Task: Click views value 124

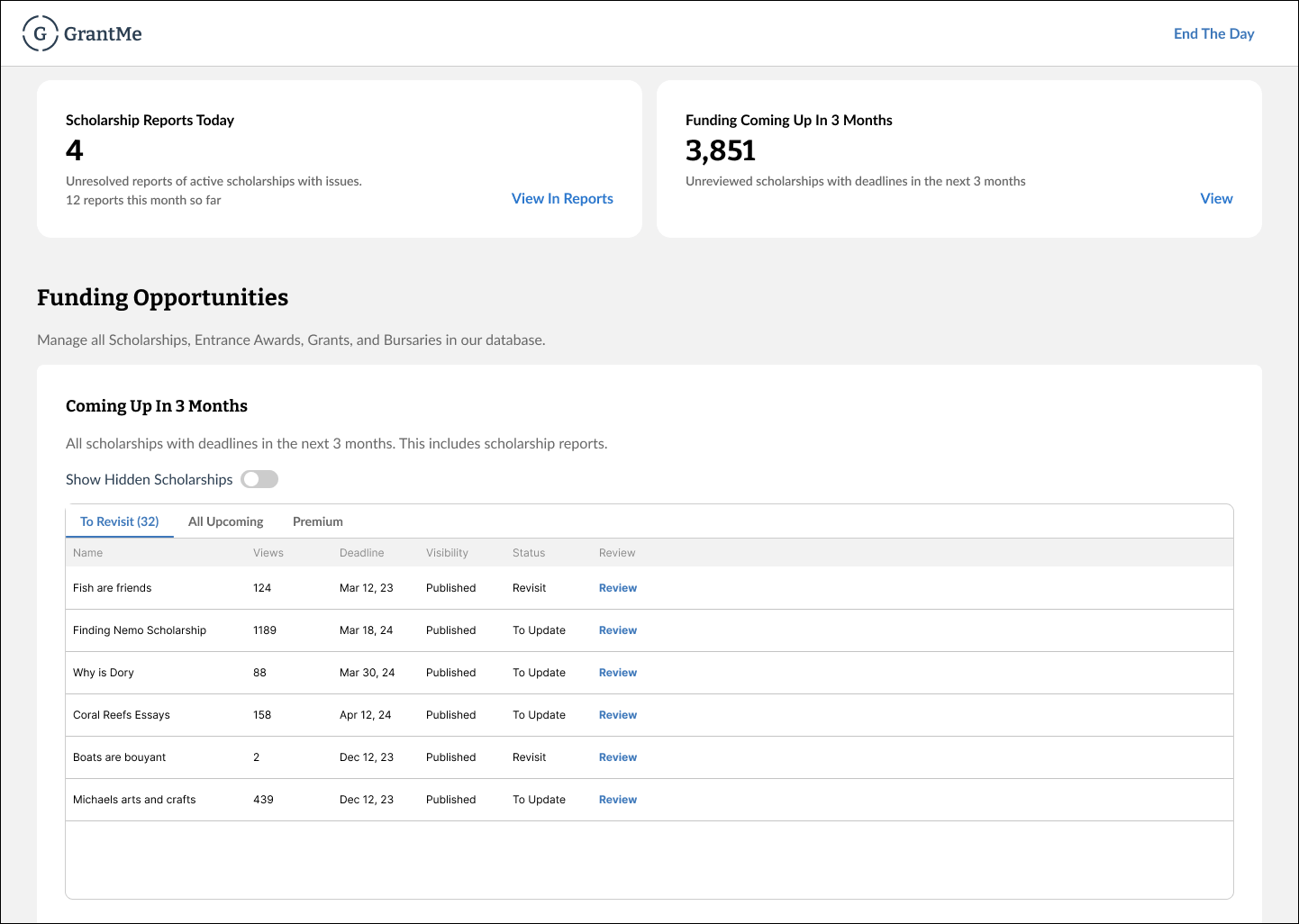Action: [x=262, y=588]
